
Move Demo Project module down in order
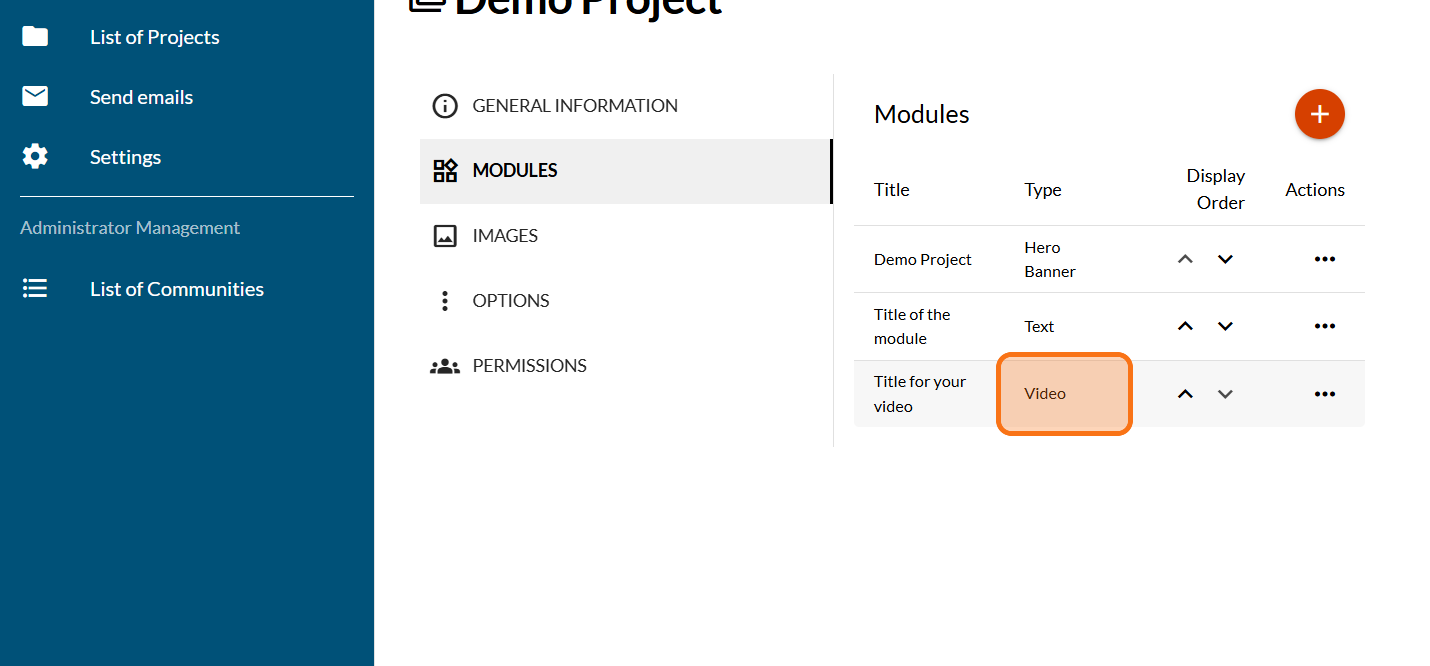click(x=1225, y=259)
